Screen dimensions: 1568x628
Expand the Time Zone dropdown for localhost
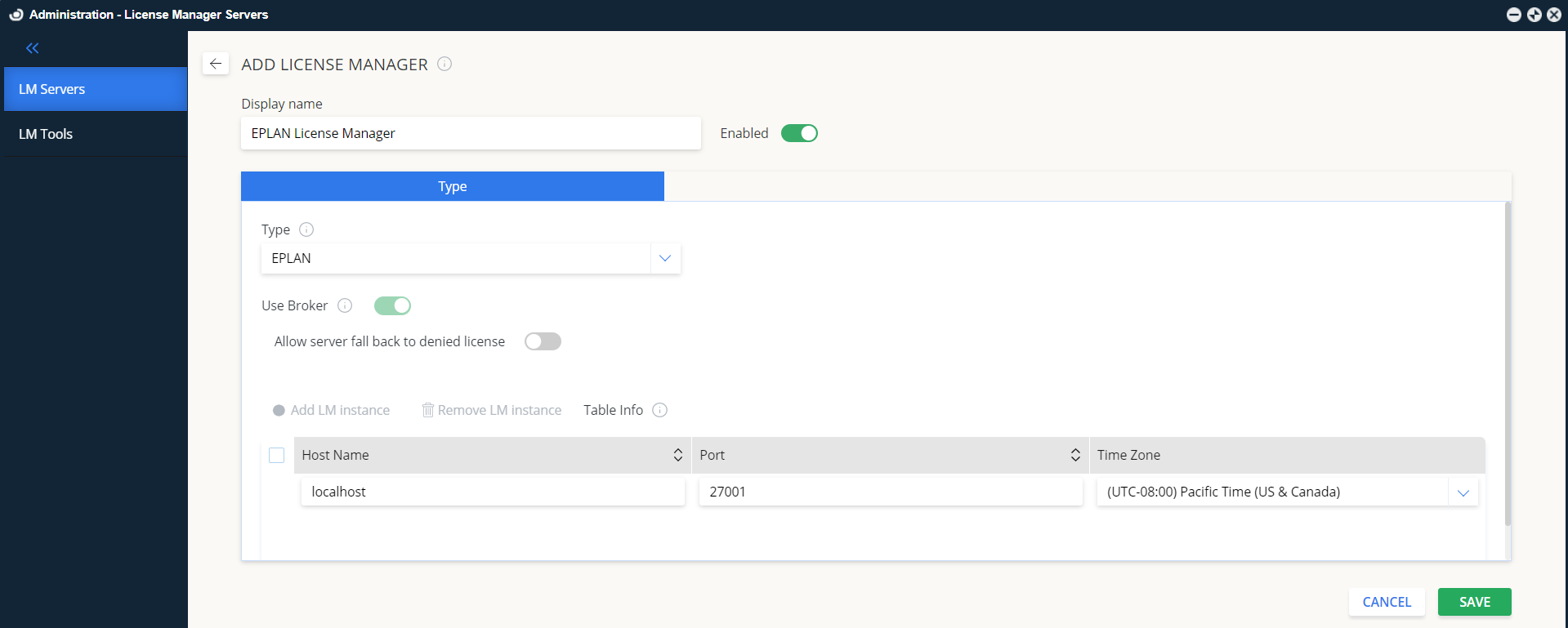tap(1463, 492)
